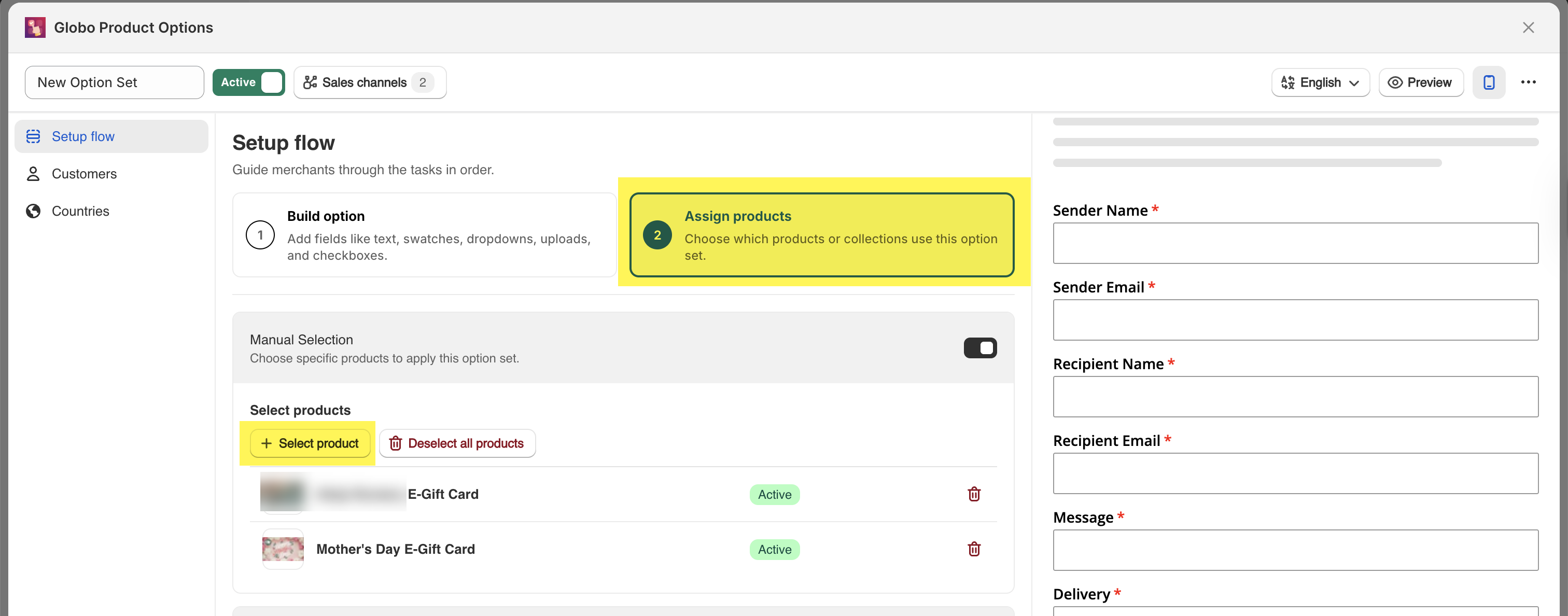
Task: Click the Select products section label
Action: click(300, 410)
